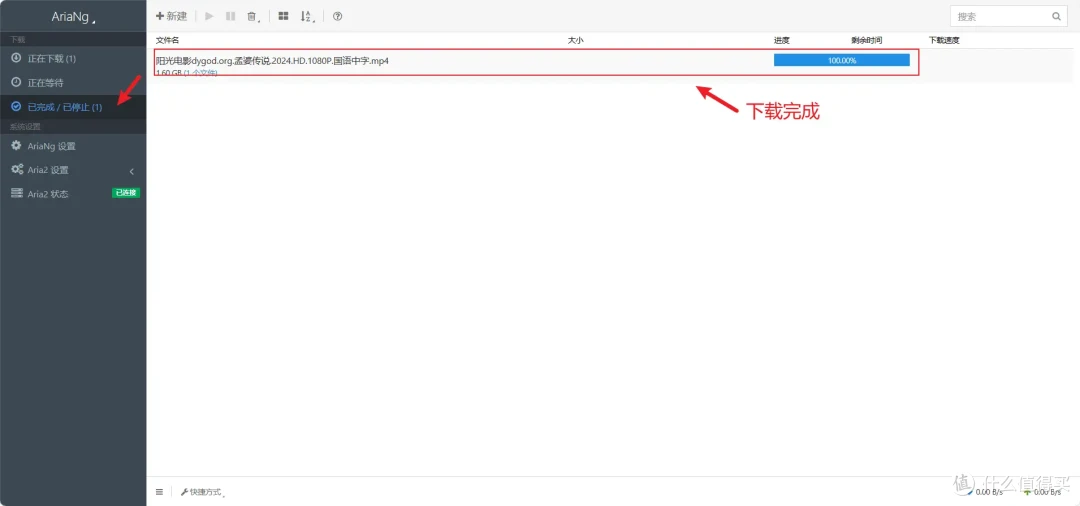
Task: Click the select-all grid icon
Action: click(x=283, y=16)
